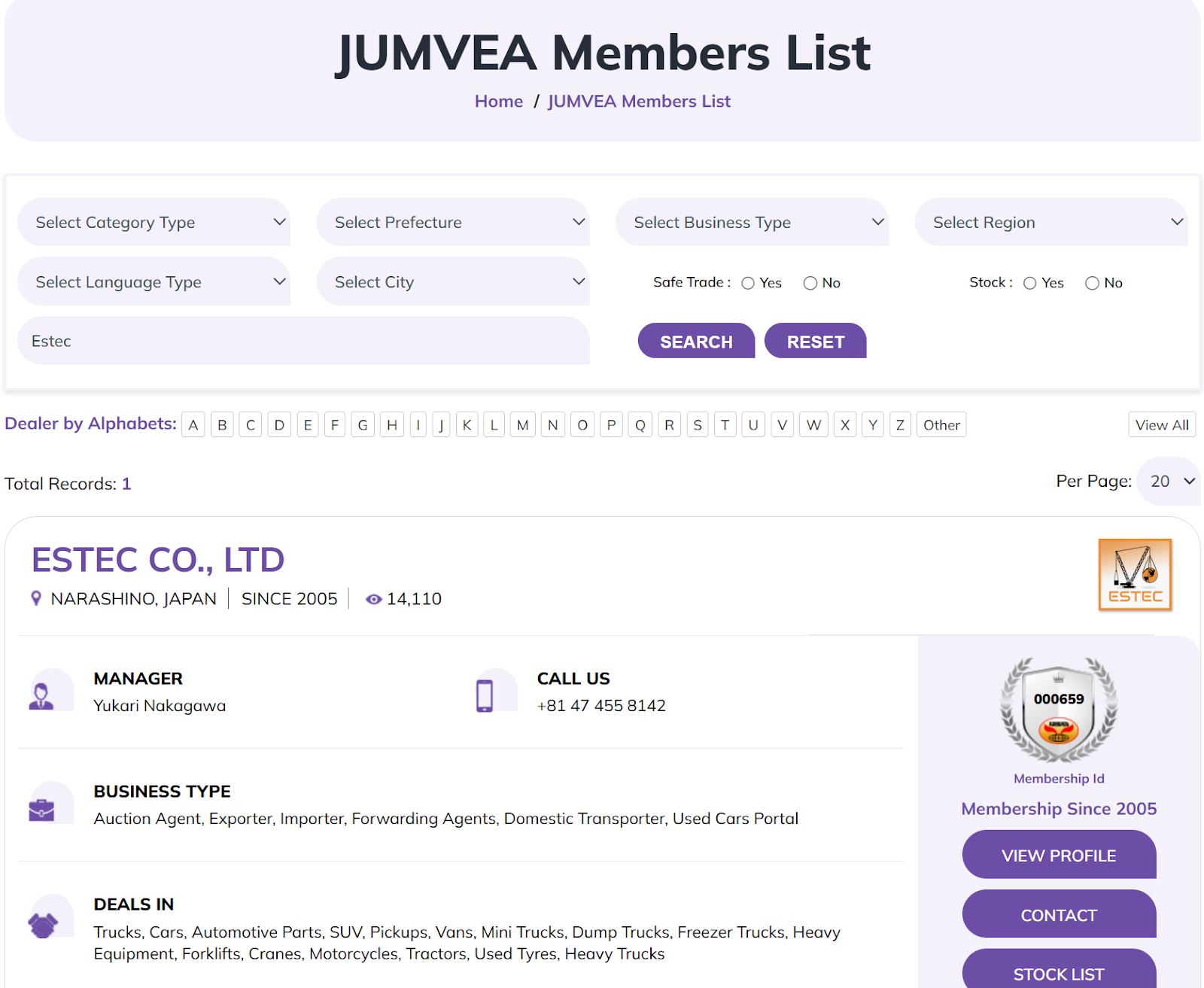Filter dealers by letter Q

(640, 424)
